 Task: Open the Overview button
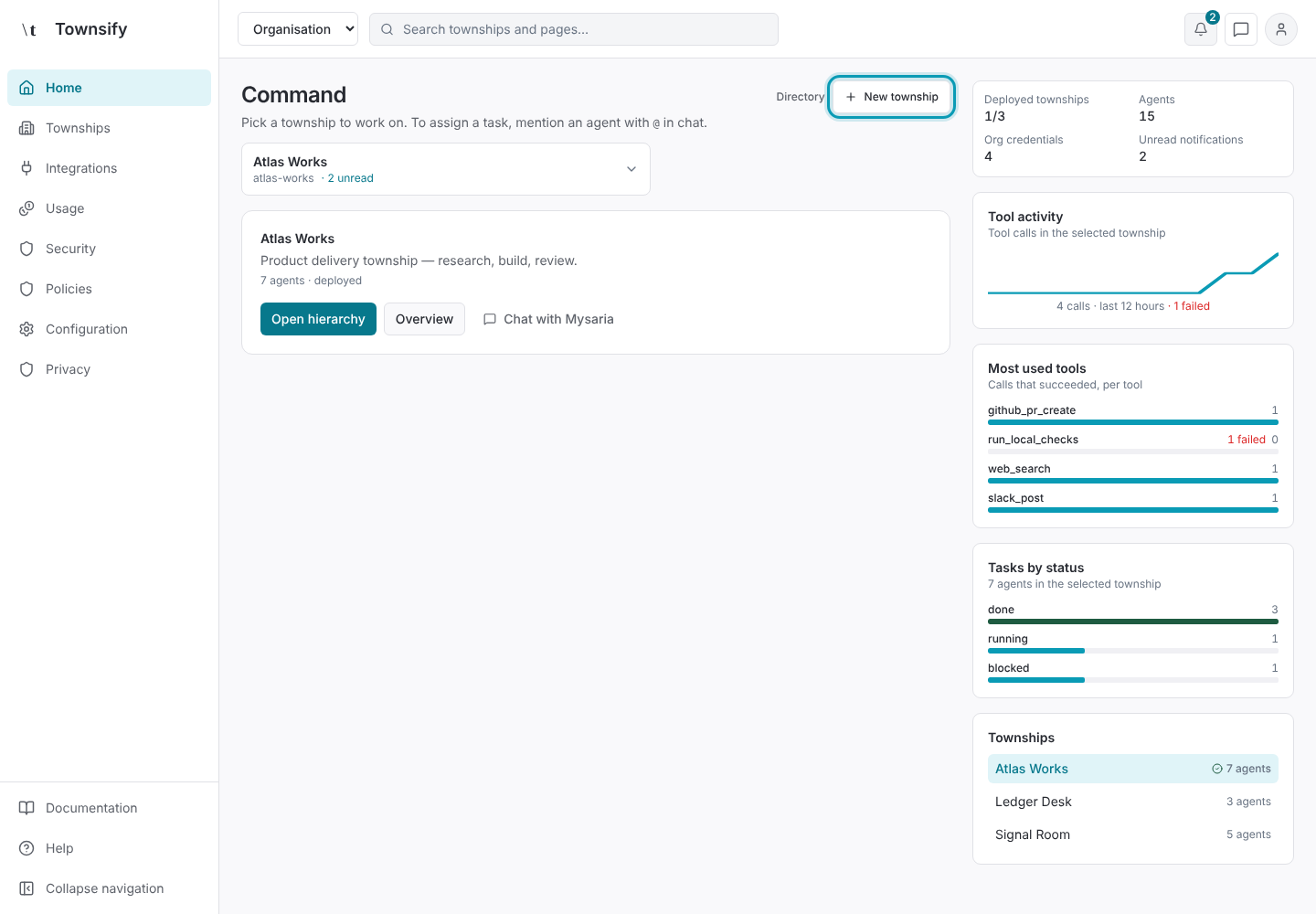coord(424,319)
